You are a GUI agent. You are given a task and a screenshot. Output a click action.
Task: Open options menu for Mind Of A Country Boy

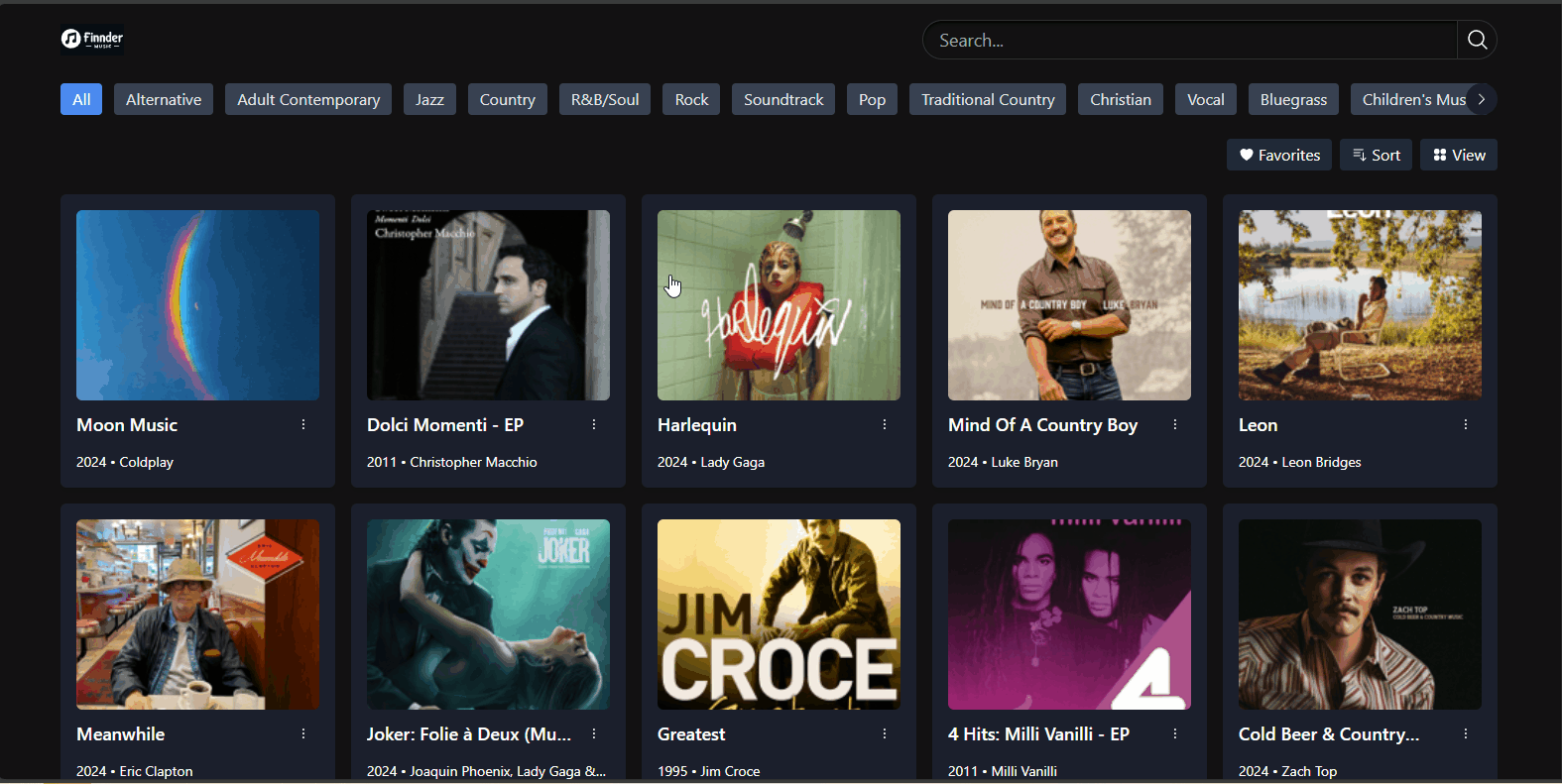tap(1175, 424)
